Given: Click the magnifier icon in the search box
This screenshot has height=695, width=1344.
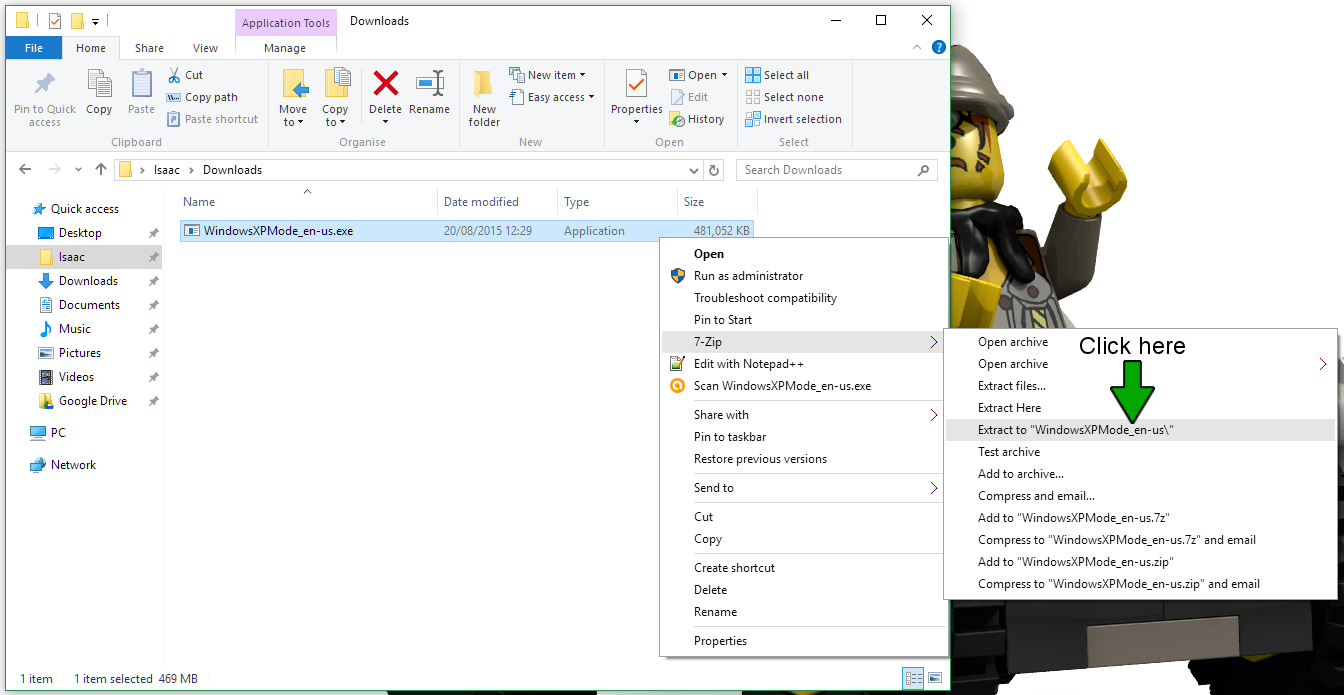Looking at the screenshot, I should pos(923,170).
